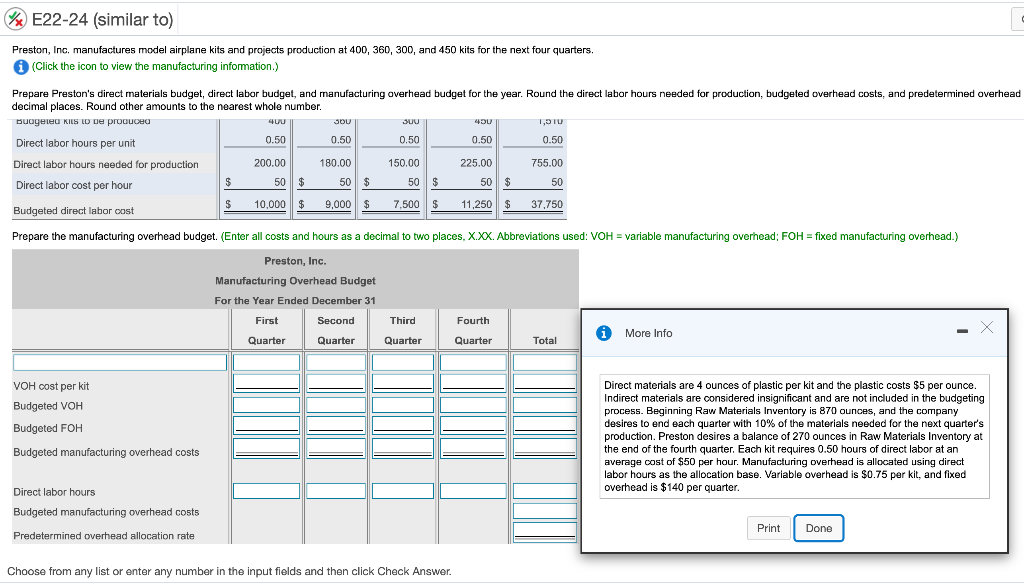The height and width of the screenshot is (584, 1024).
Task: Click the Done button
Action: tap(819, 528)
